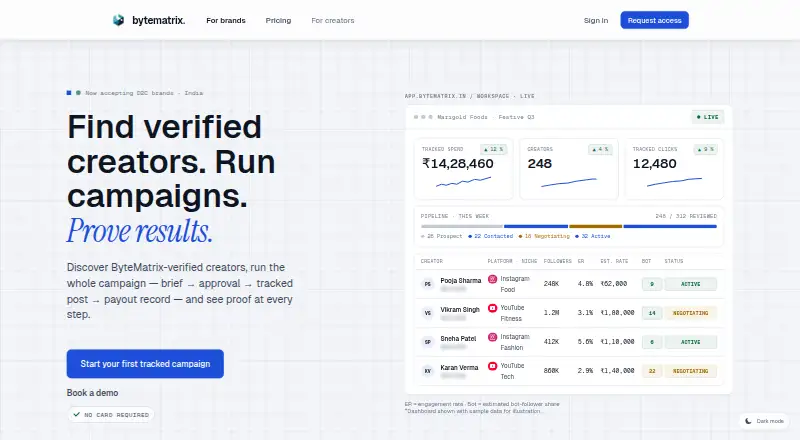This screenshot has width=800, height=440.
Task: Click Pooja Sharma's ACTIVE status badge
Action: pyautogui.click(x=690, y=284)
